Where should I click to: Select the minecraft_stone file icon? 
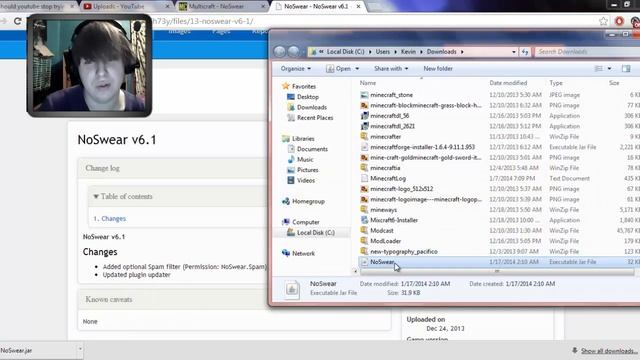point(364,95)
